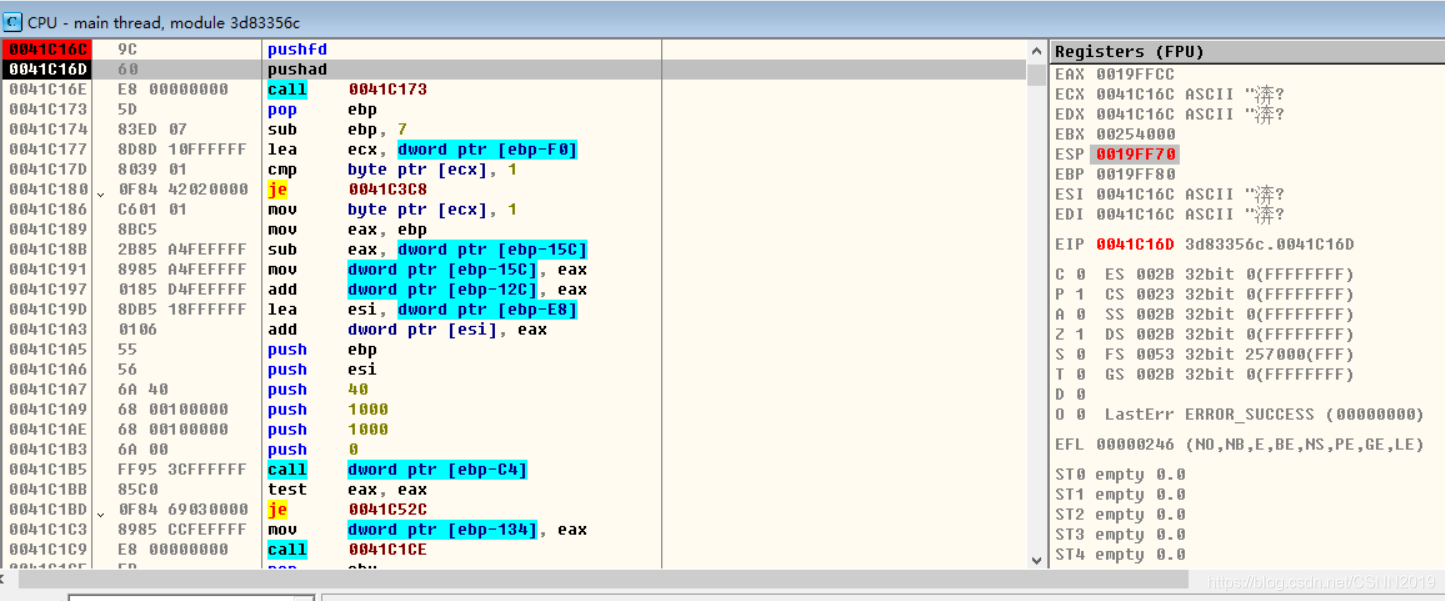Select the call 0041C173 instruction
Viewport: 1445px width, 601px height.
(x=347, y=89)
